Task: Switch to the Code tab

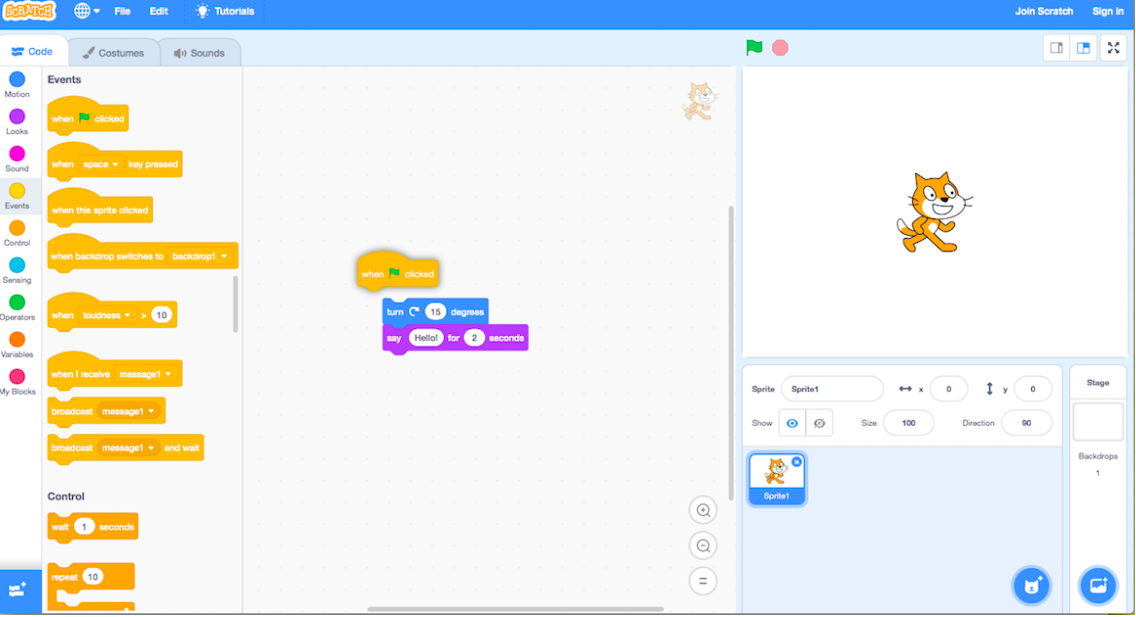Action: [33, 51]
